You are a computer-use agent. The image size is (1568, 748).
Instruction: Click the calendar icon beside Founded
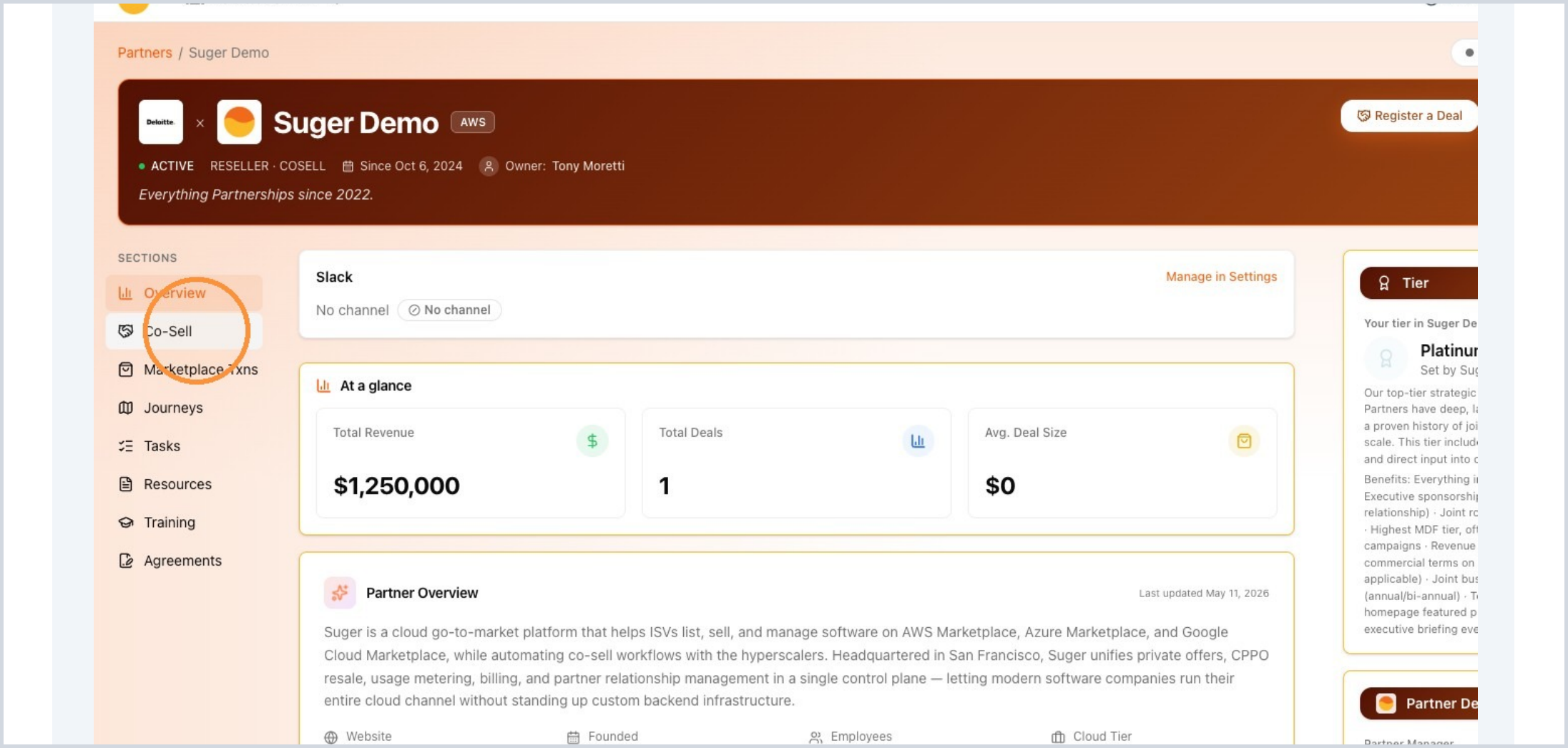coord(573,737)
